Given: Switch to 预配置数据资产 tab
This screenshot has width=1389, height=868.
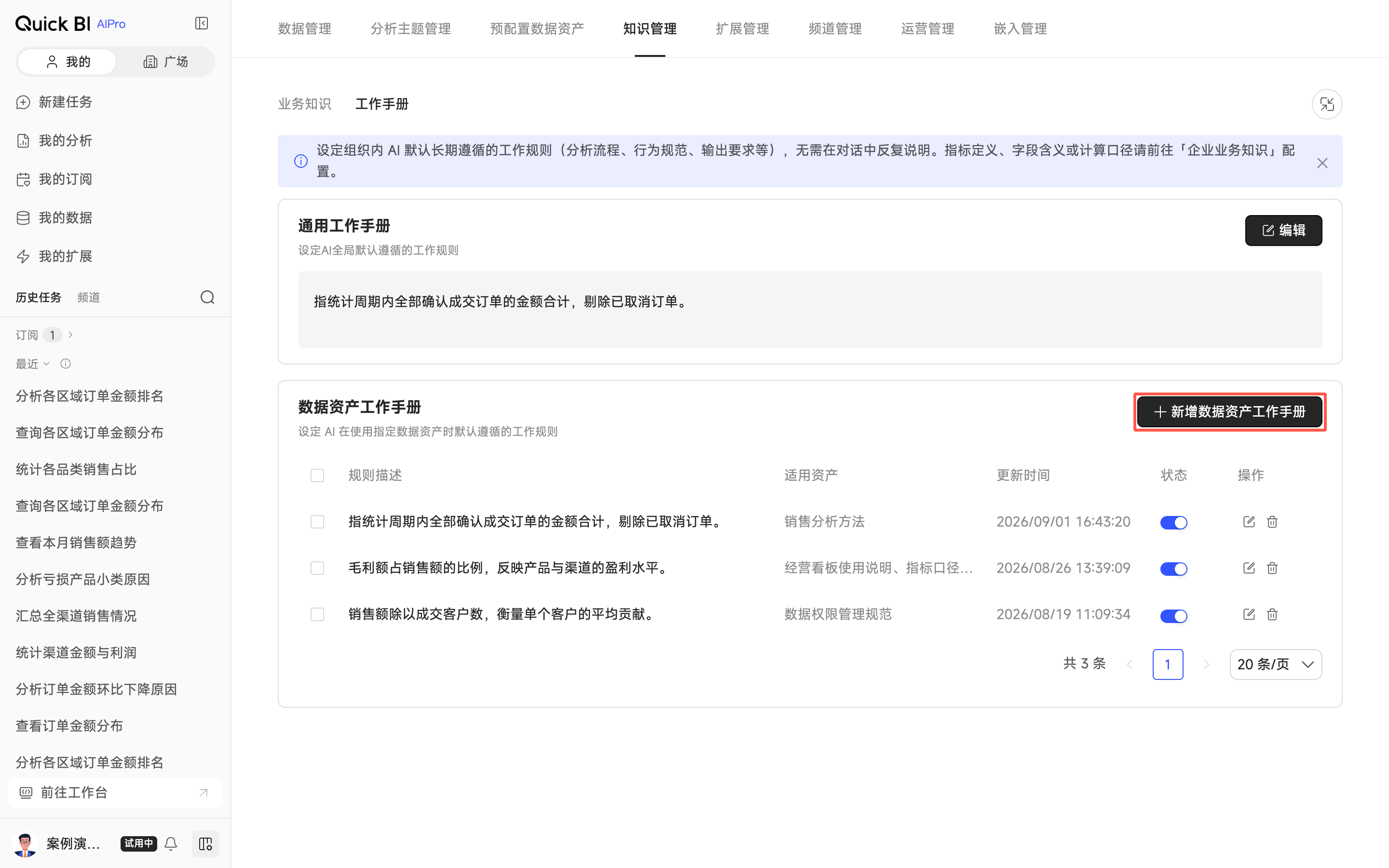Looking at the screenshot, I should pos(537,29).
